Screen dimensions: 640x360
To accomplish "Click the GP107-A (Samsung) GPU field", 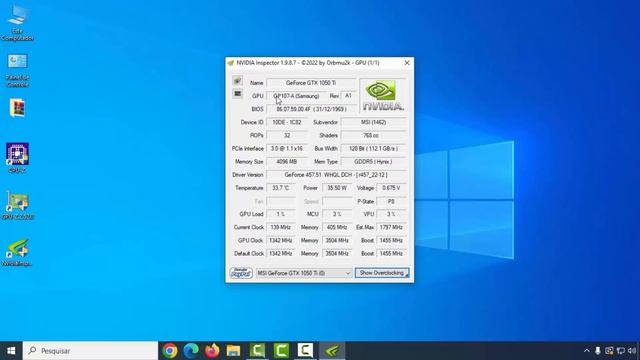I will (296, 96).
